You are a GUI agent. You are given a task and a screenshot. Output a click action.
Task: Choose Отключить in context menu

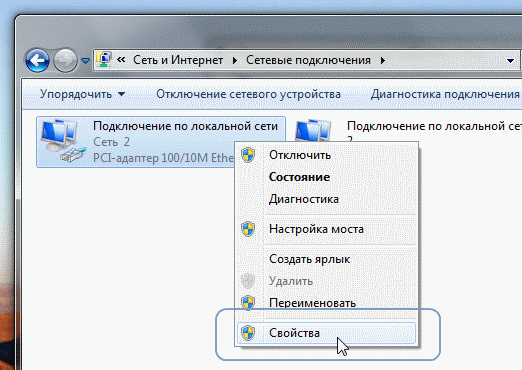(326, 155)
